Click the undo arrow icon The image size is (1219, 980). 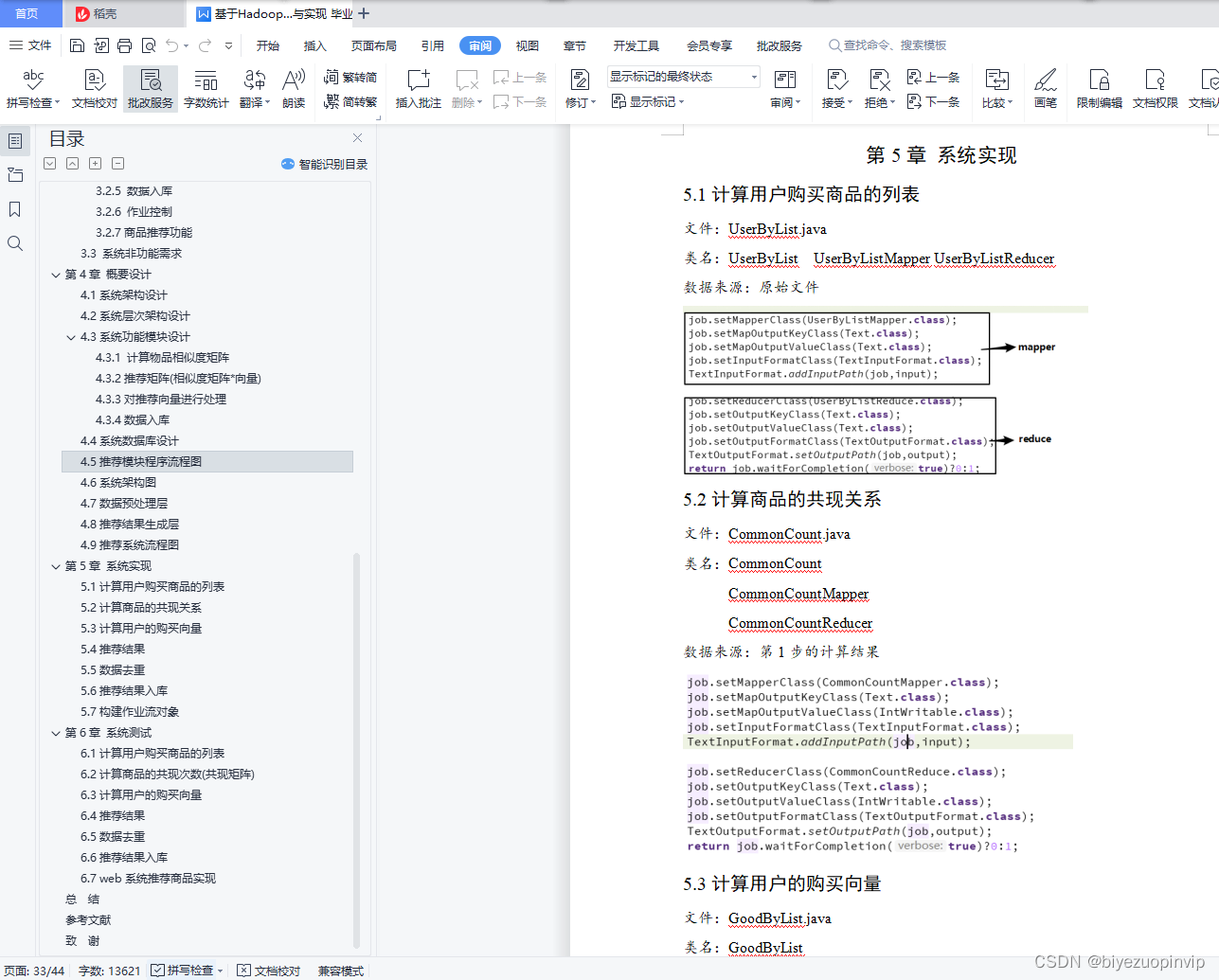tap(171, 45)
